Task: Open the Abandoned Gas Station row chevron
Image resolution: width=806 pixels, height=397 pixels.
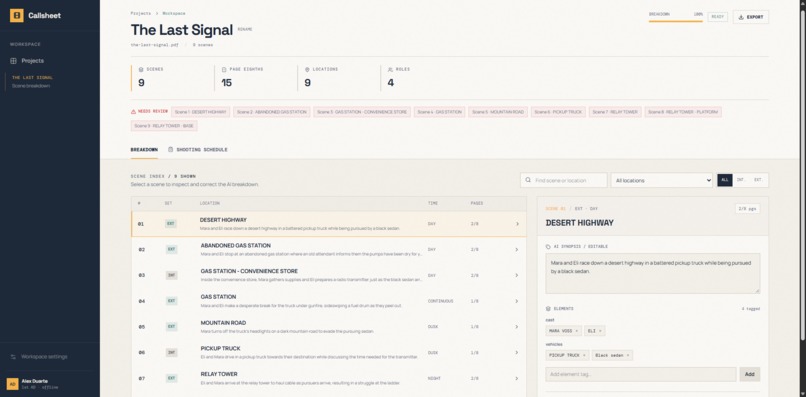Action: [x=517, y=250]
